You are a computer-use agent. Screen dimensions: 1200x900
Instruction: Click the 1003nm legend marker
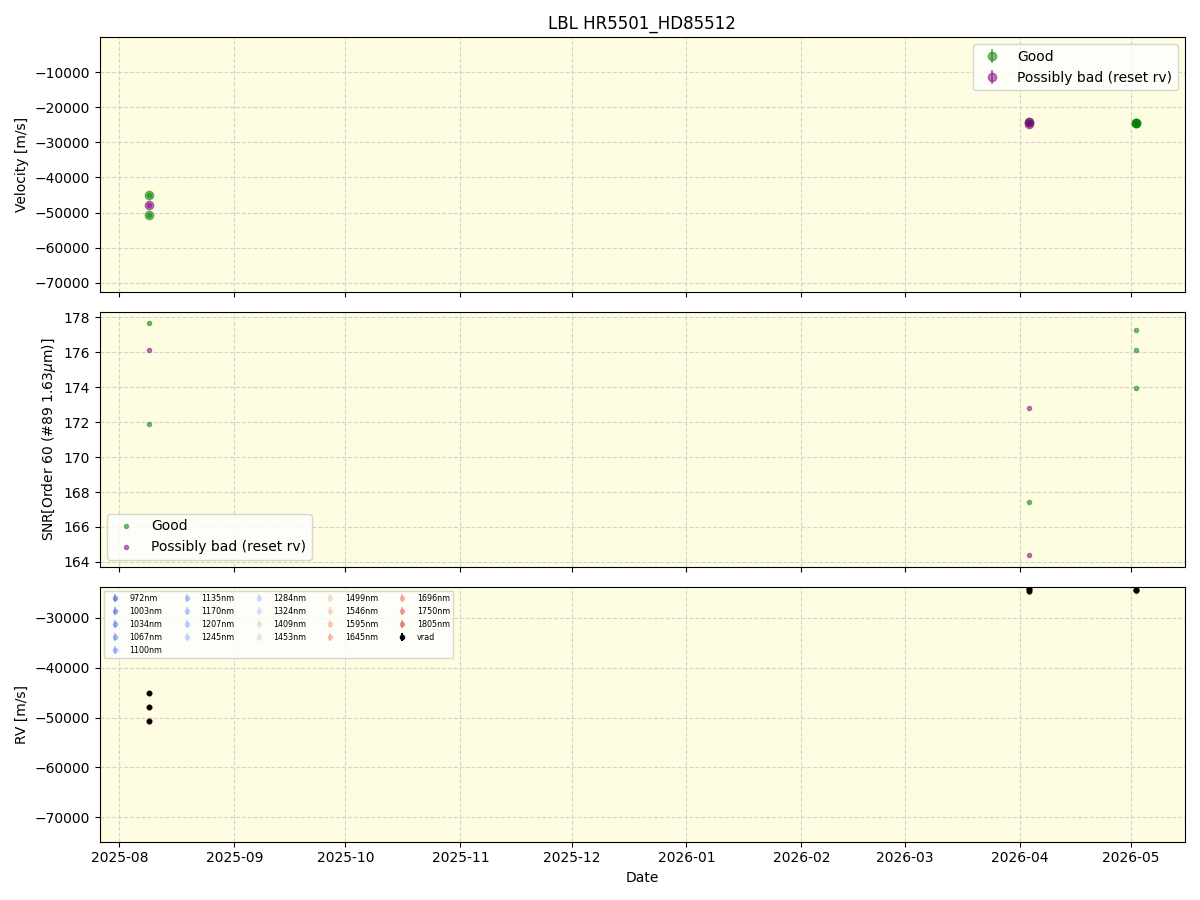pyautogui.click(x=115, y=611)
